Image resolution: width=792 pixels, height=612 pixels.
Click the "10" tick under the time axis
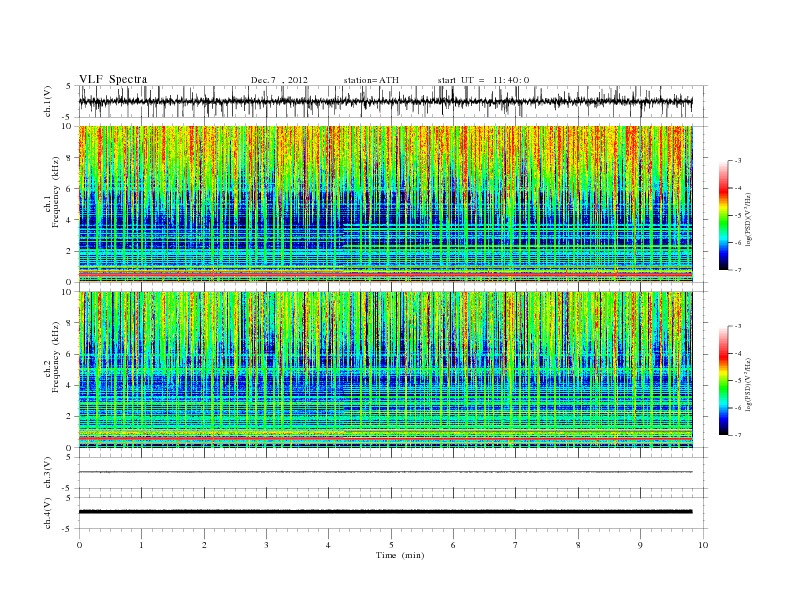click(703, 545)
